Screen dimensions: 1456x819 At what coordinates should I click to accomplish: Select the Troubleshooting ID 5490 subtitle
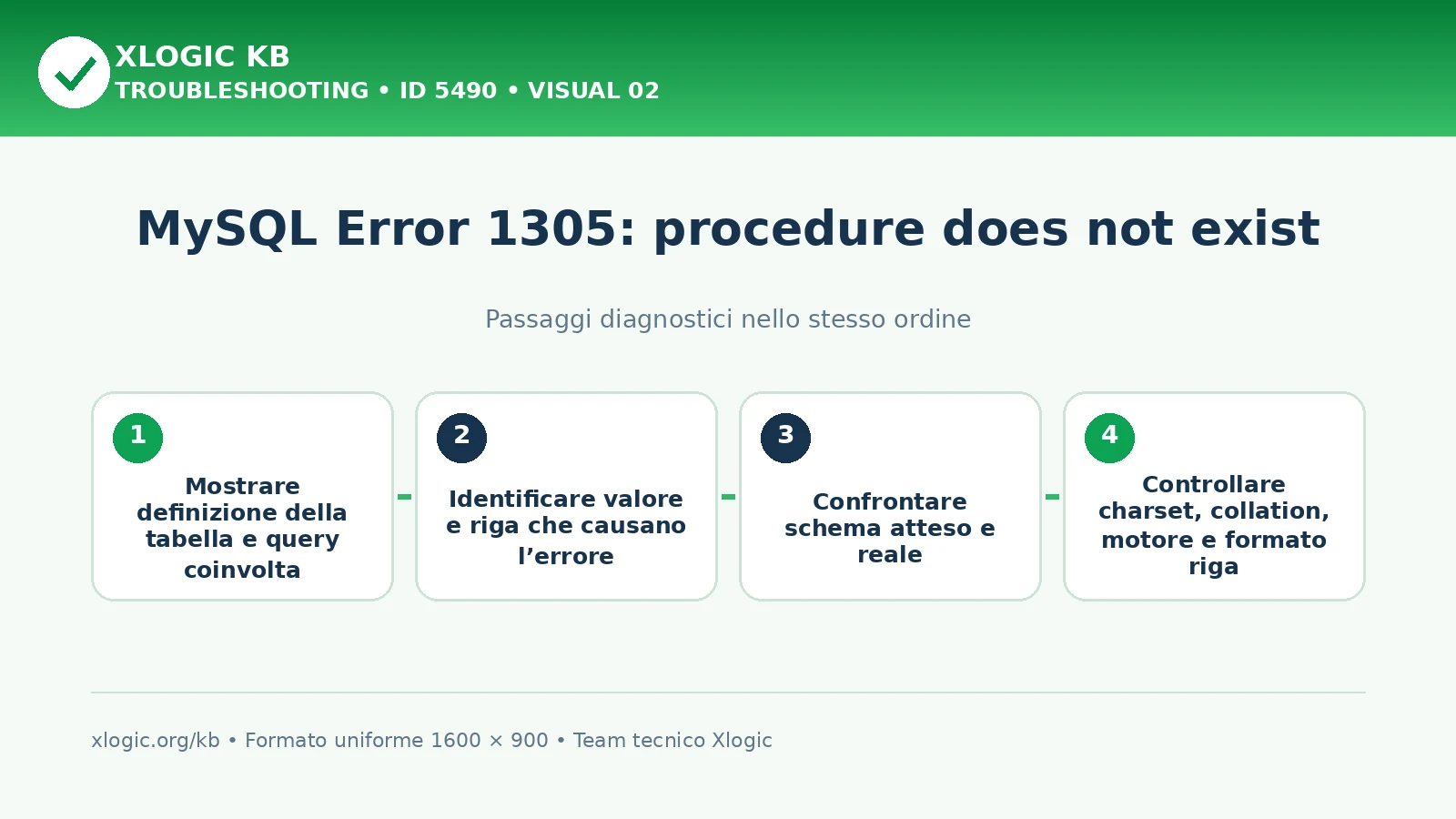tap(387, 91)
